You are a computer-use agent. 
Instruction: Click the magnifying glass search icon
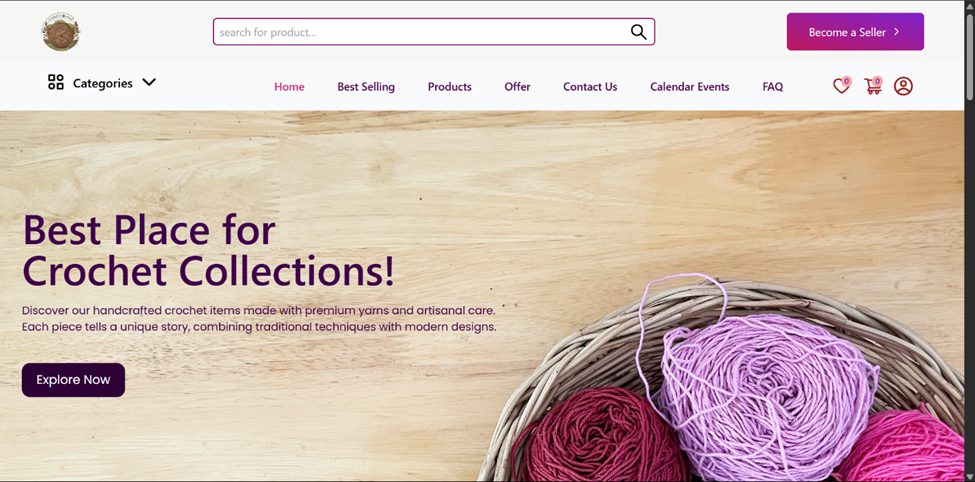coord(639,32)
